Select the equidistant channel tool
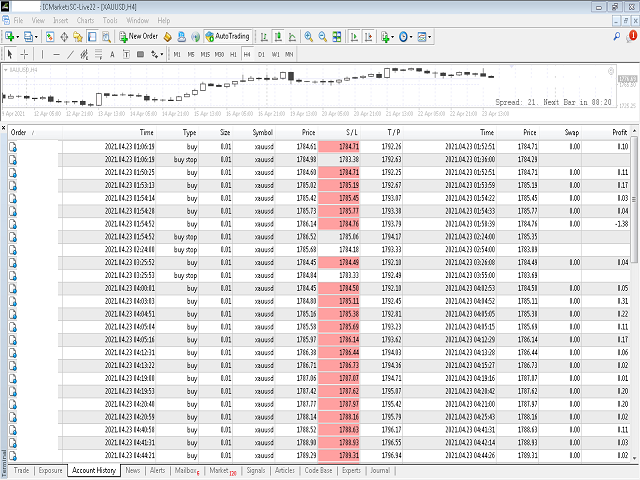Viewport: 640px width, 480px height. [84, 54]
